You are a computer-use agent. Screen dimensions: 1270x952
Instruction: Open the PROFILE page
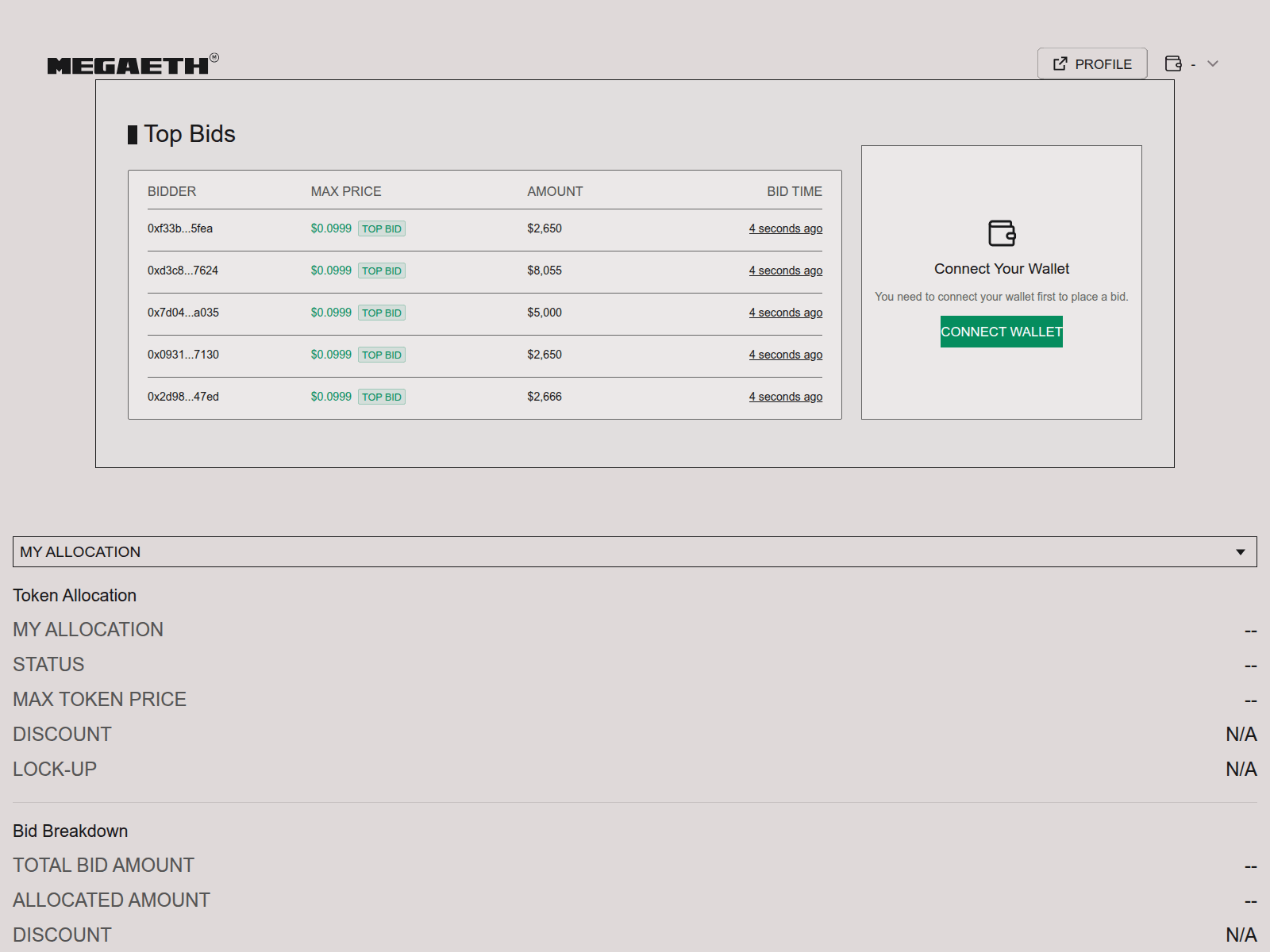point(1092,63)
